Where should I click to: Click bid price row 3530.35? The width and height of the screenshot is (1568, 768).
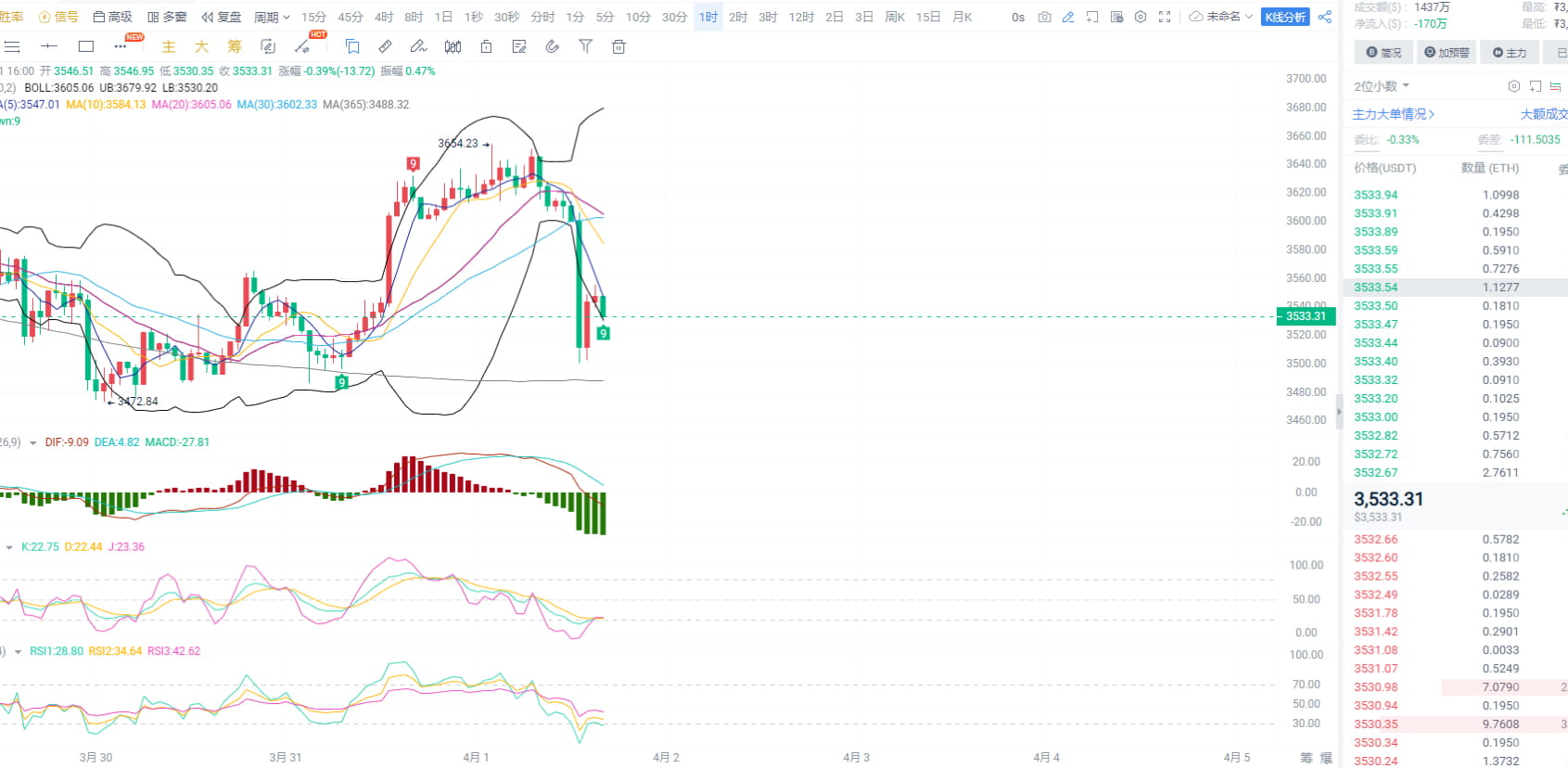pos(1456,724)
